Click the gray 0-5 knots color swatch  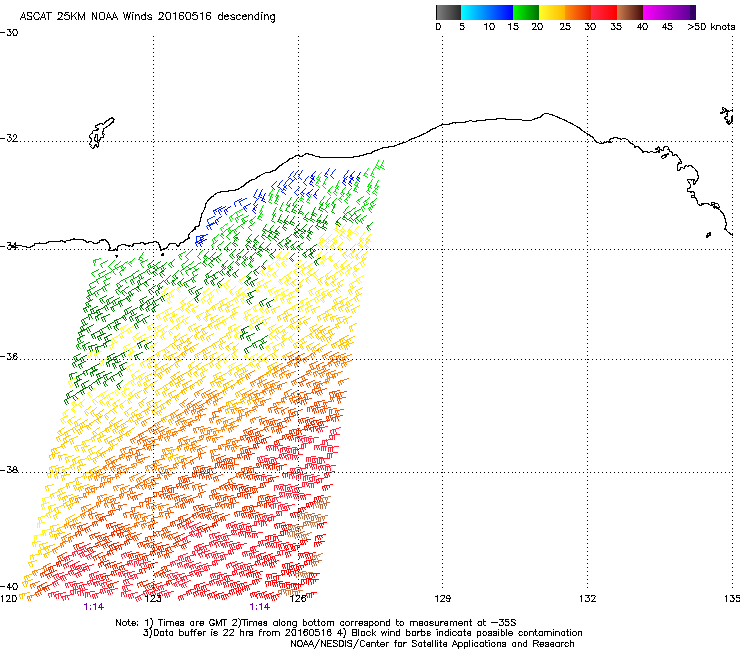click(448, 12)
